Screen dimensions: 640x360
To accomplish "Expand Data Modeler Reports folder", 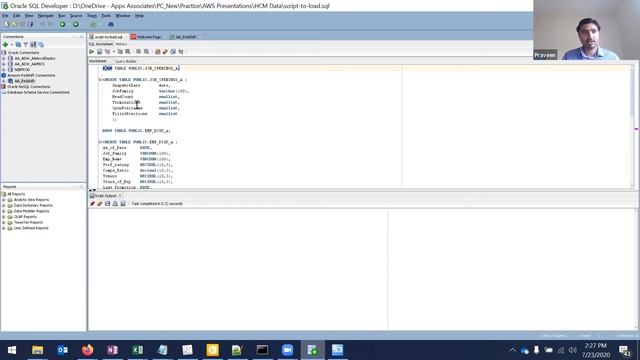I will [4, 211].
